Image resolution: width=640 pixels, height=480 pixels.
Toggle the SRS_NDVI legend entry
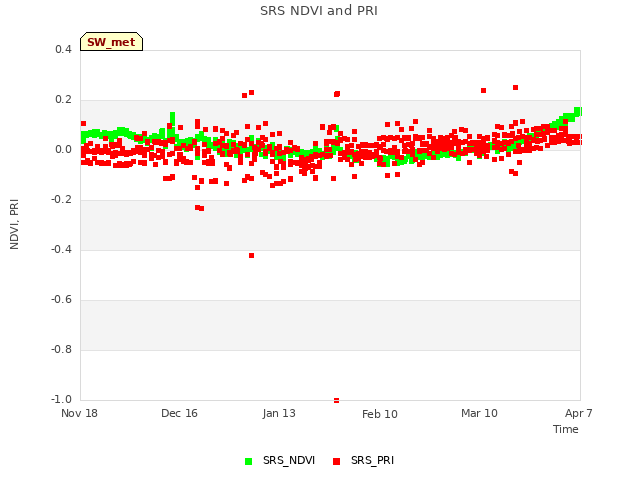[280, 460]
